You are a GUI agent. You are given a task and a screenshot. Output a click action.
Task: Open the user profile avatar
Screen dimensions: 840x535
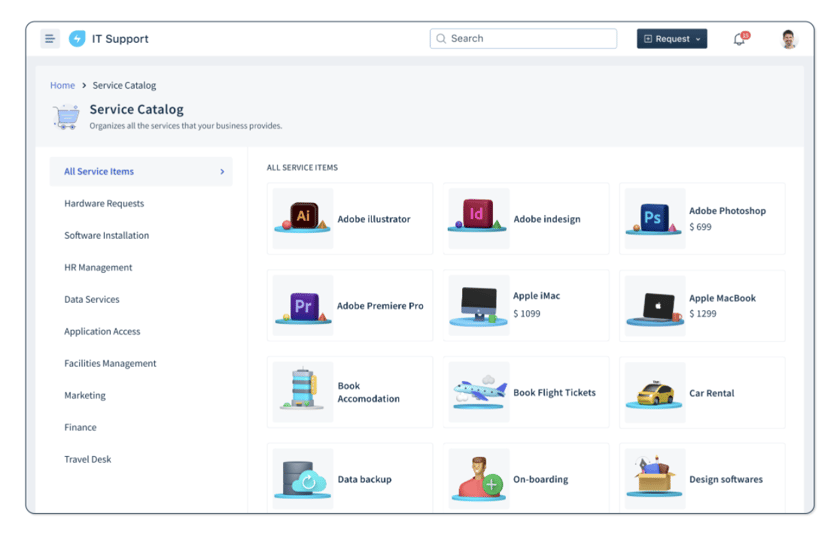click(789, 39)
